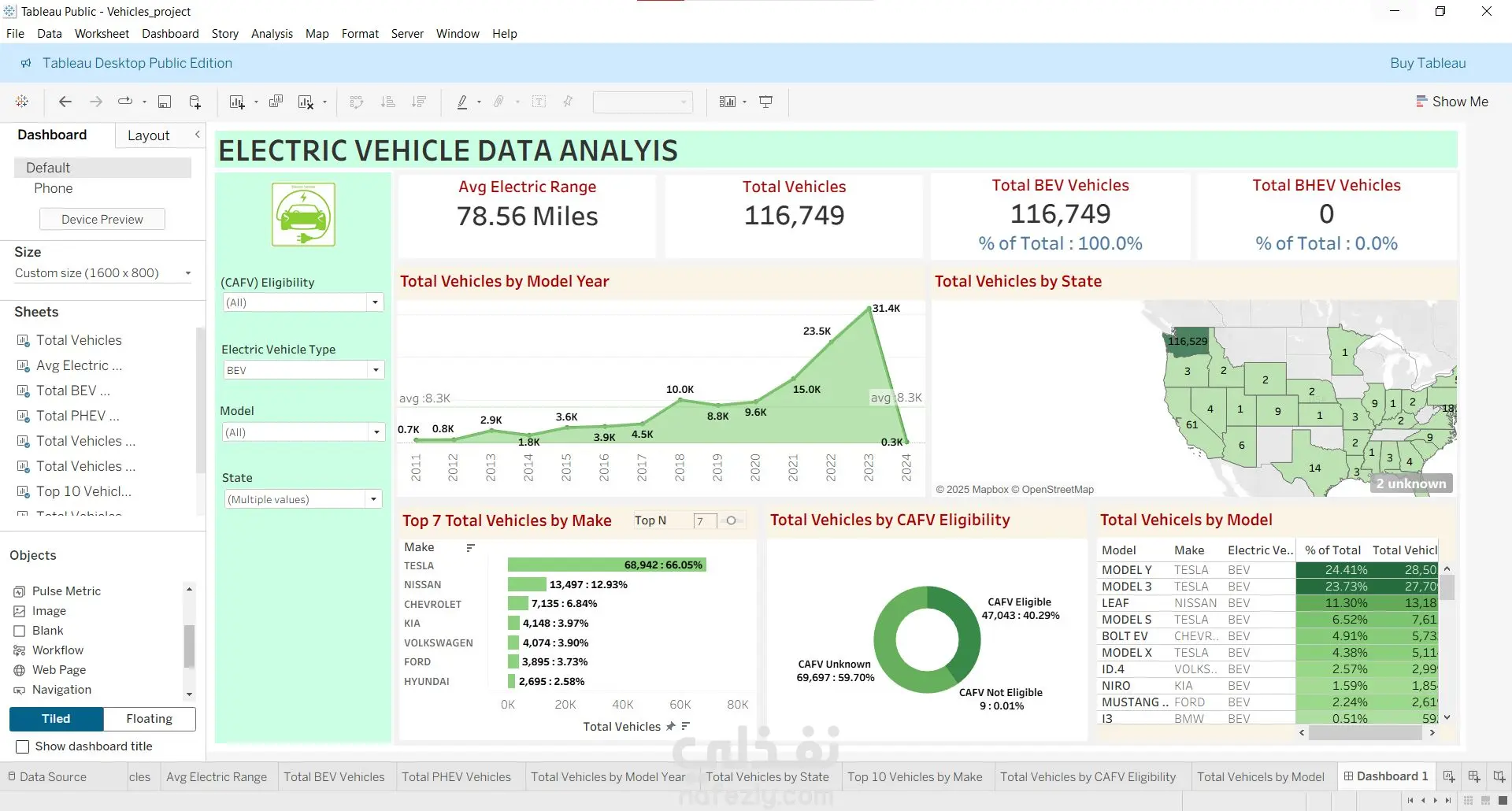
Task: Click the sort icon beside Make header
Action: pos(470,547)
